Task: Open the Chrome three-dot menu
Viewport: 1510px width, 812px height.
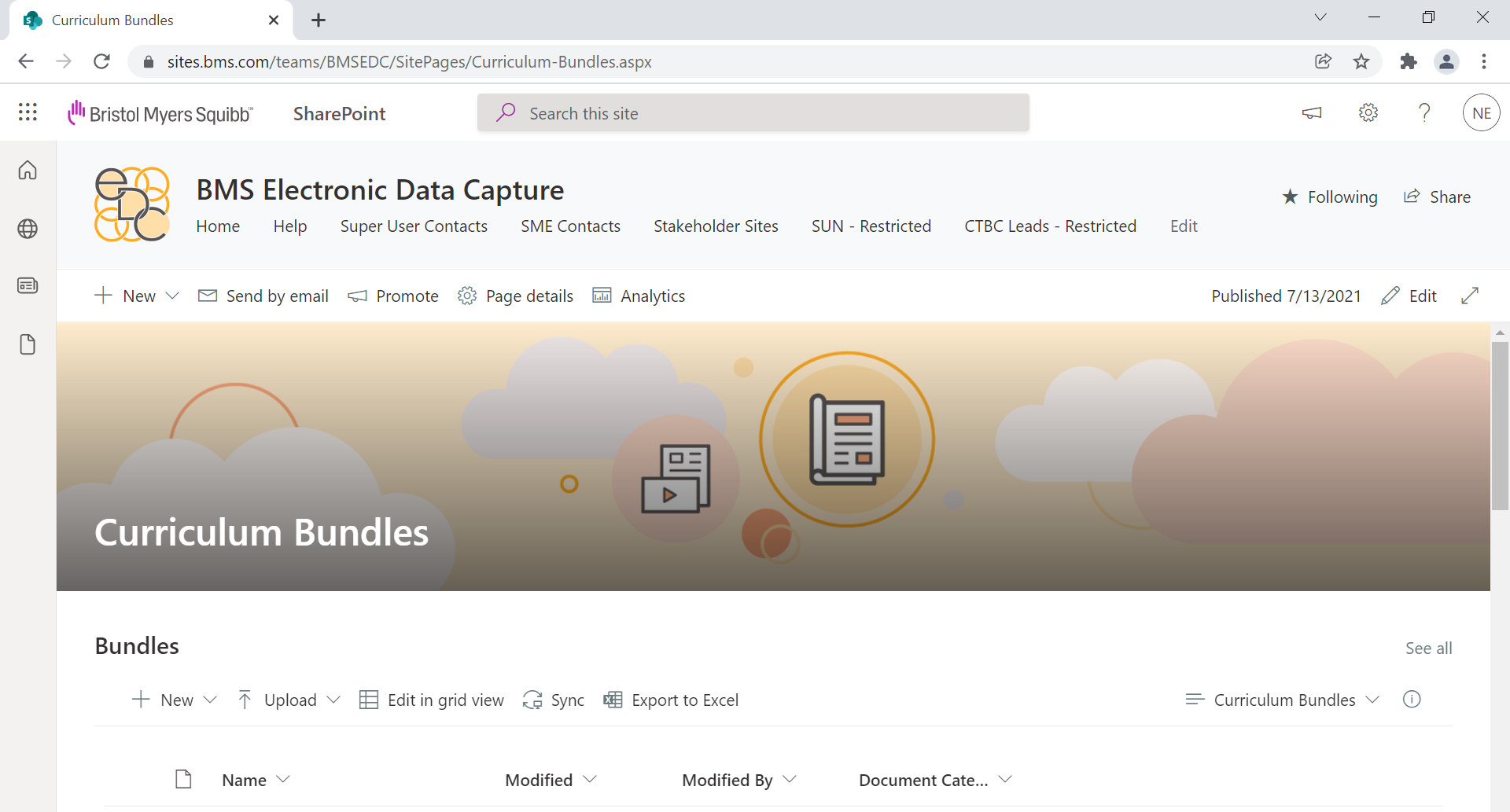Action: point(1484,61)
